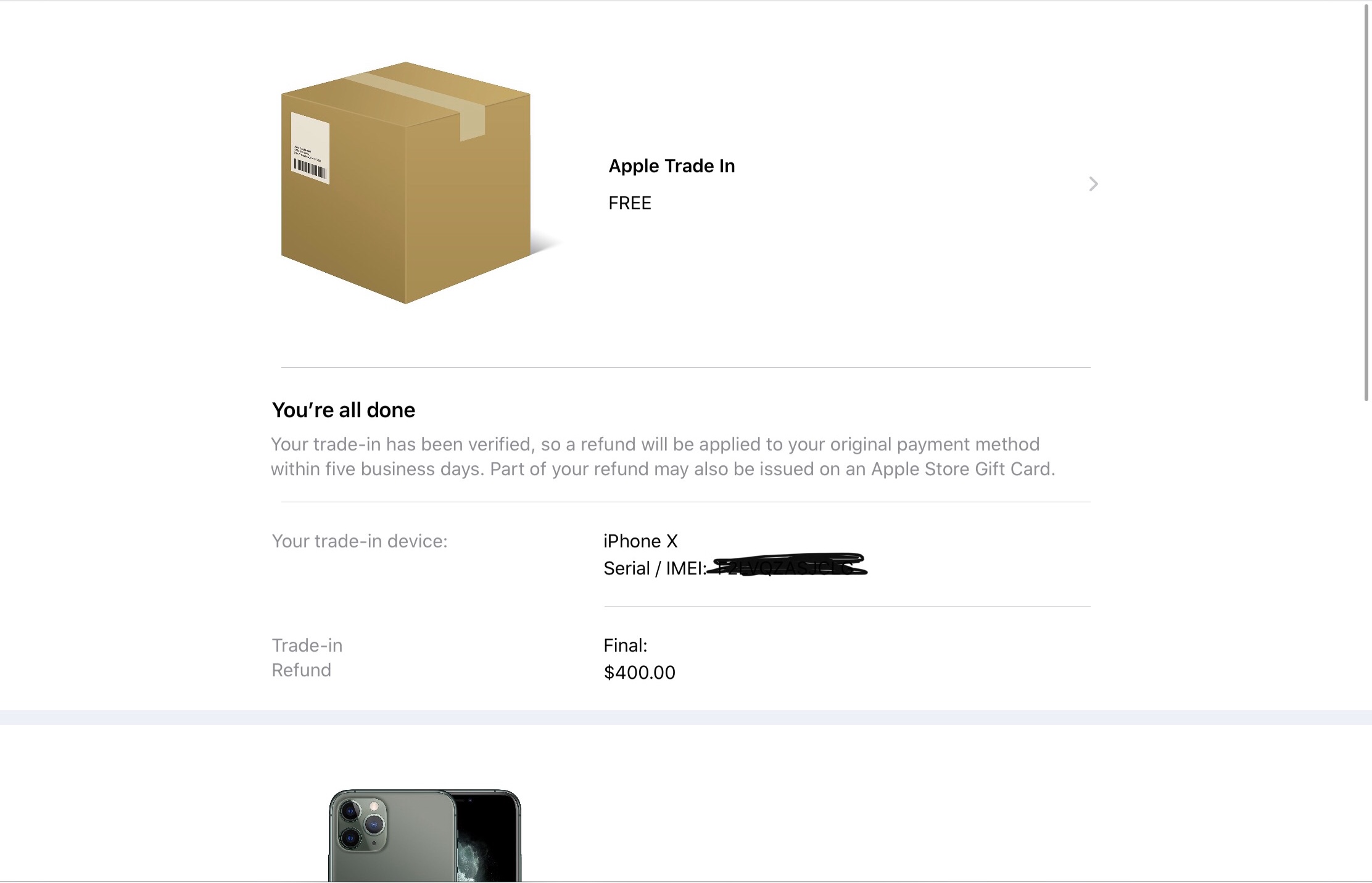Open the Apple Trade In title
Image resolution: width=1372 pixels, height=883 pixels.
[671, 166]
